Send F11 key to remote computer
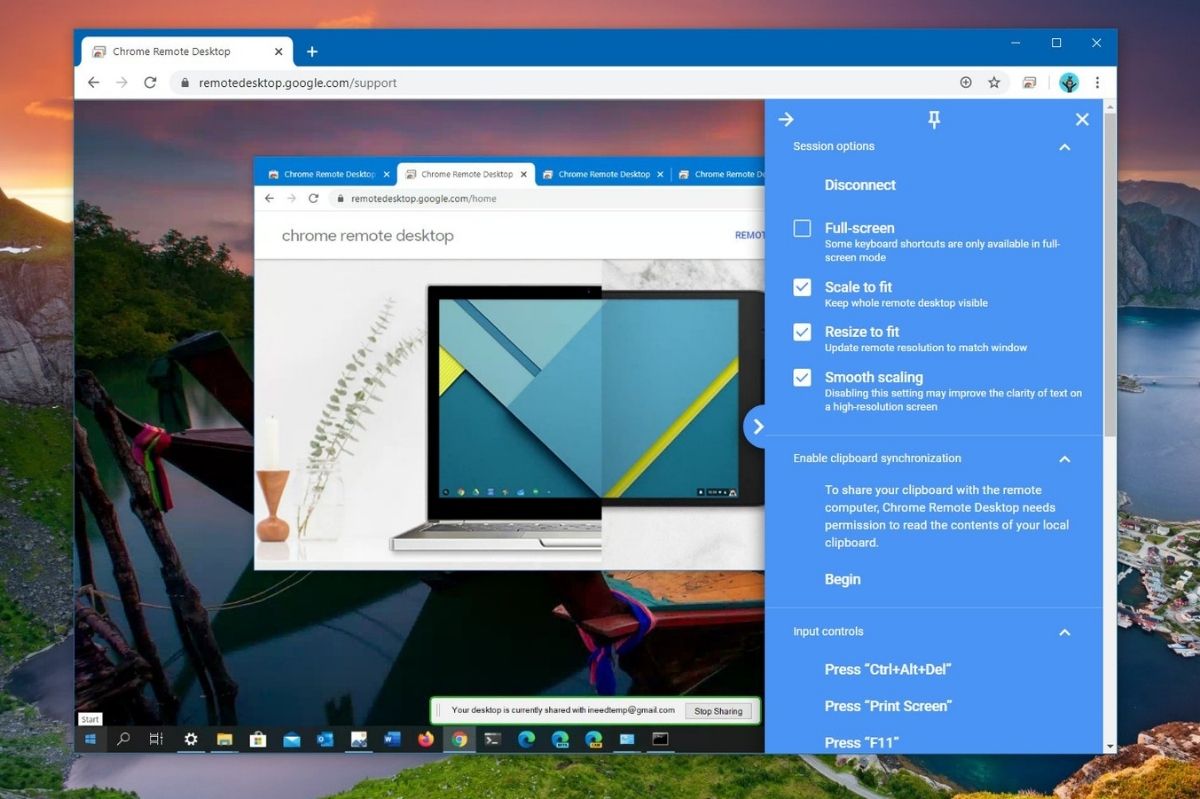The height and width of the screenshot is (799, 1200). click(x=861, y=743)
